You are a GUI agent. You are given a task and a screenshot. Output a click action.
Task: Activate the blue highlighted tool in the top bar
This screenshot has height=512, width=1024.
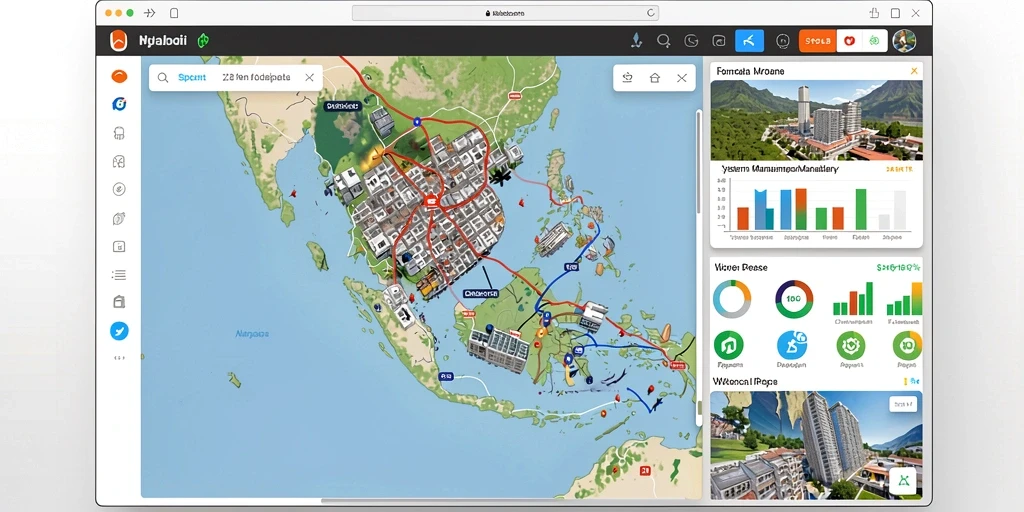point(749,40)
